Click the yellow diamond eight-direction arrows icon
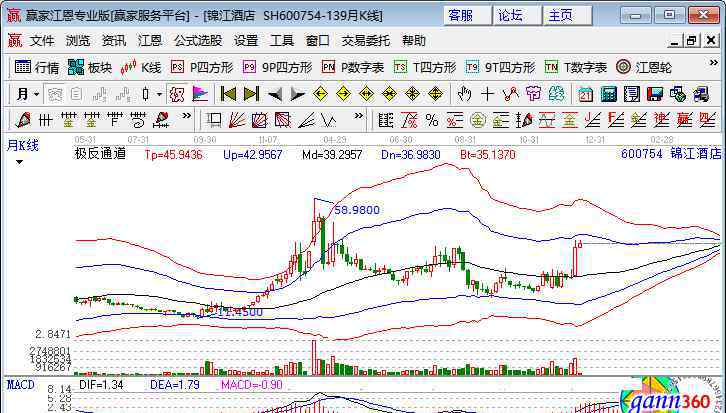726x413 pixels. pyautogui.click(x=412, y=94)
